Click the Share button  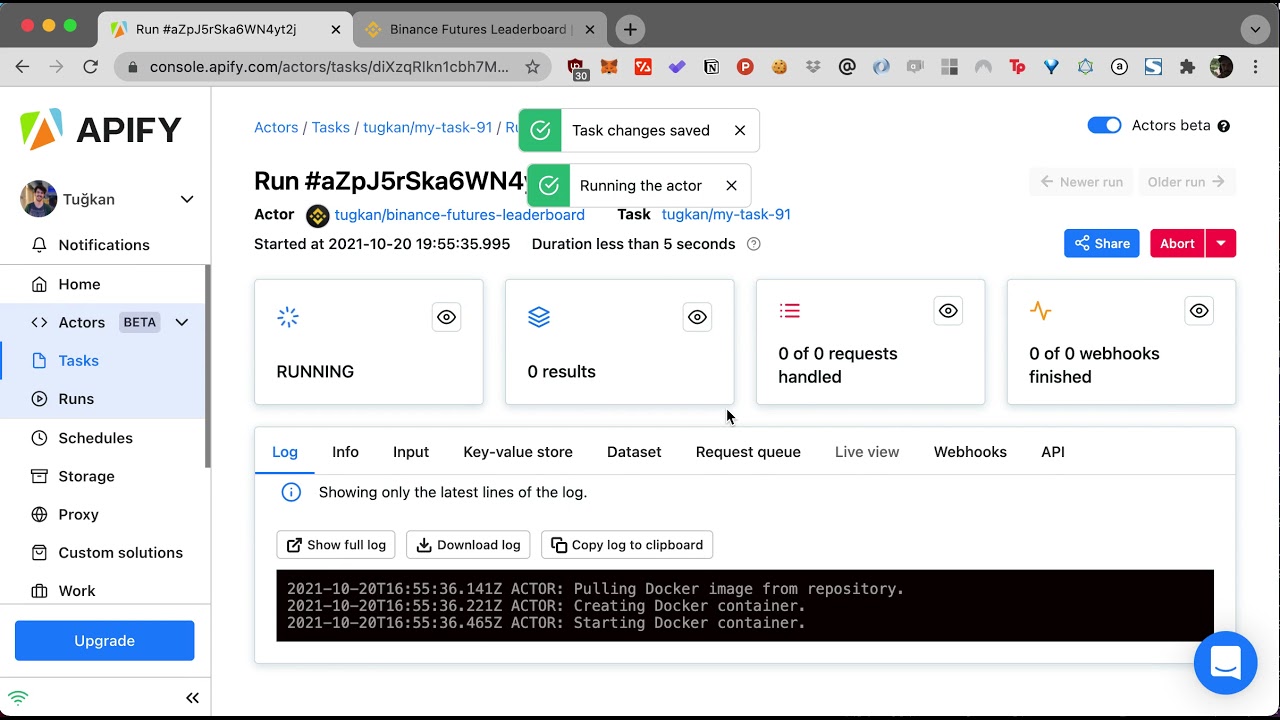(x=1102, y=243)
